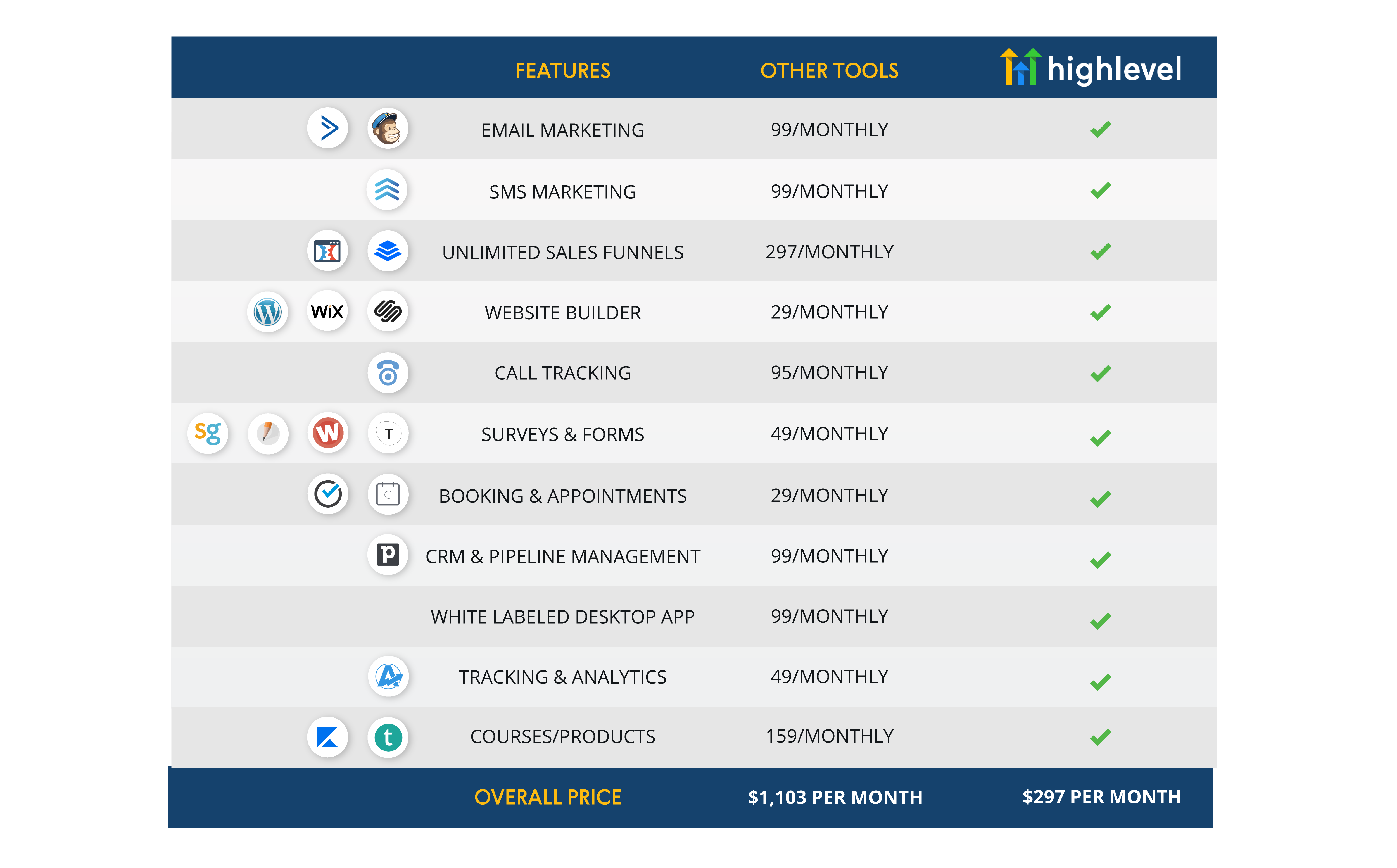Screen dimensions: 1397x868
Task: Click the ActiveCampaign arrow icon
Action: 328,128
